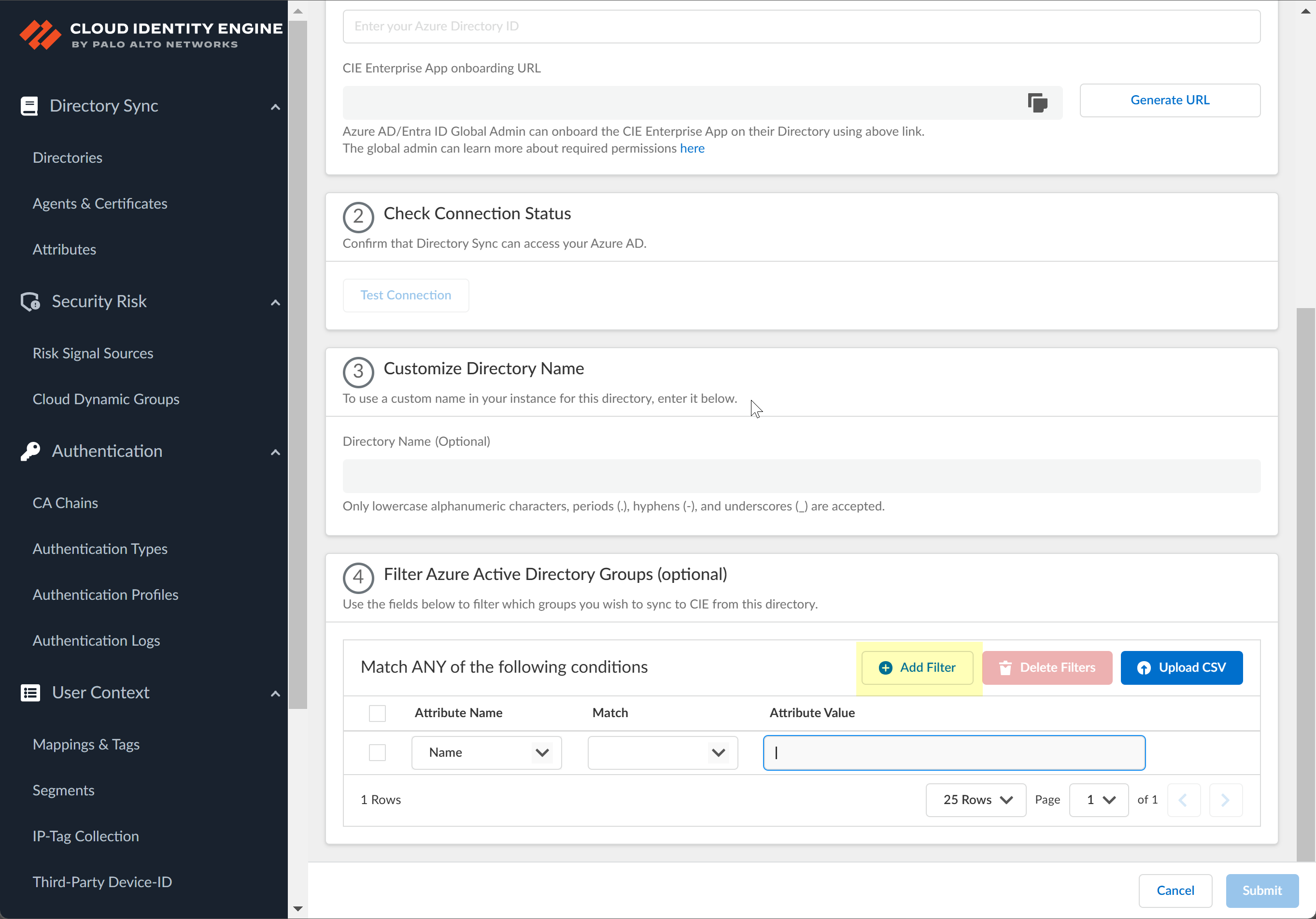Image resolution: width=1316 pixels, height=919 pixels.
Task: Click the Directory Name (Optional) input field
Action: tap(801, 476)
